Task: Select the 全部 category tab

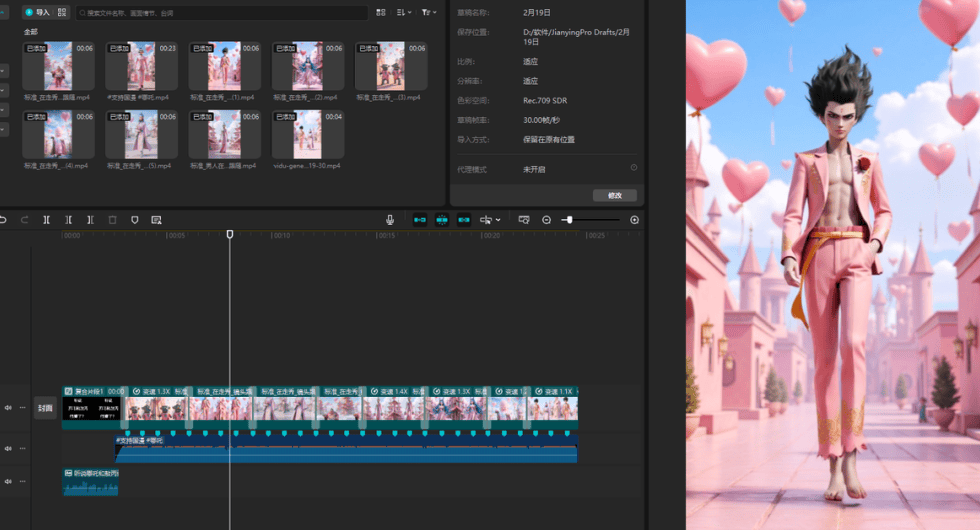Action: click(31, 32)
